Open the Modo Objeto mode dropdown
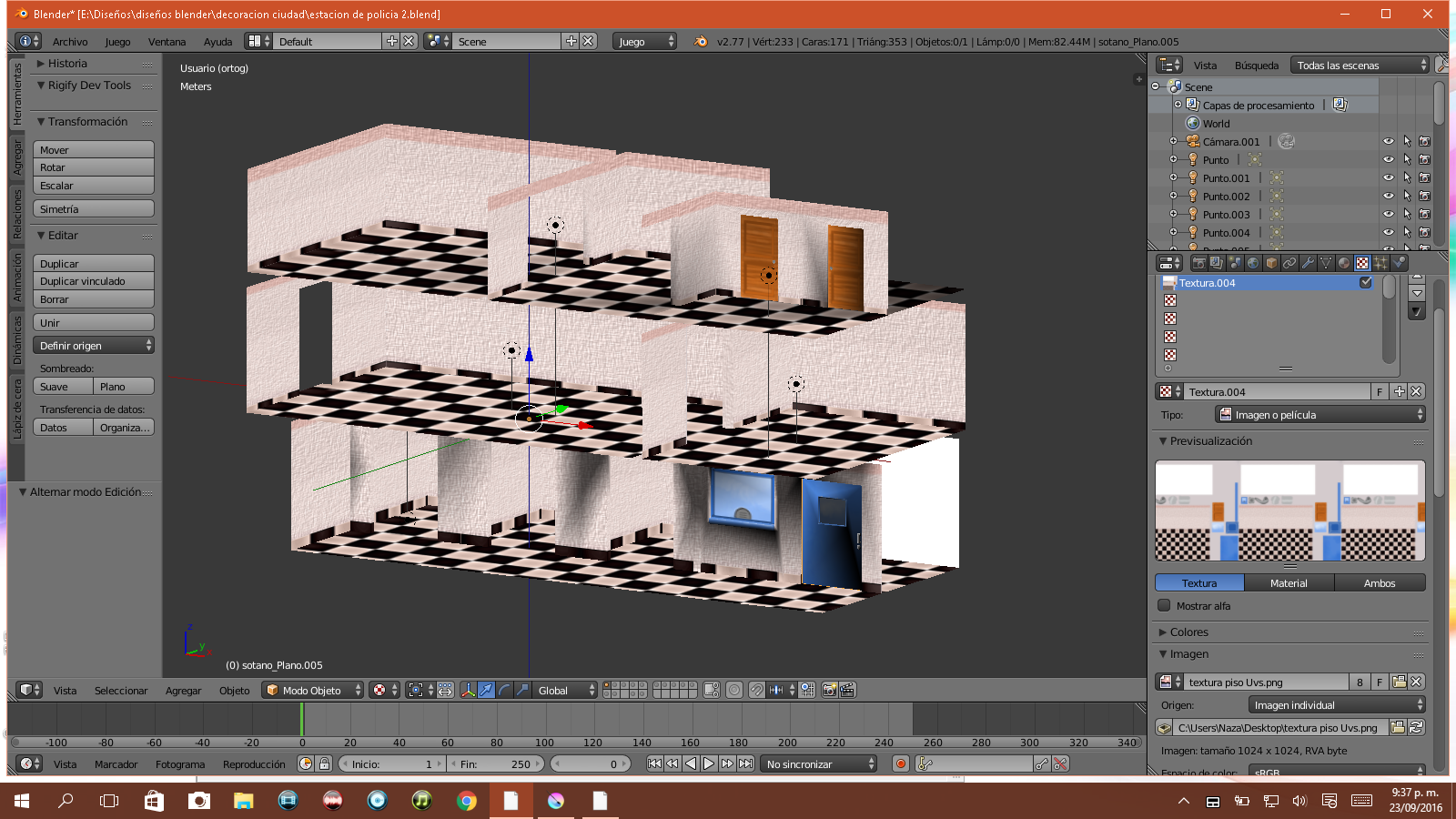Image resolution: width=1456 pixels, height=819 pixels. (312, 690)
